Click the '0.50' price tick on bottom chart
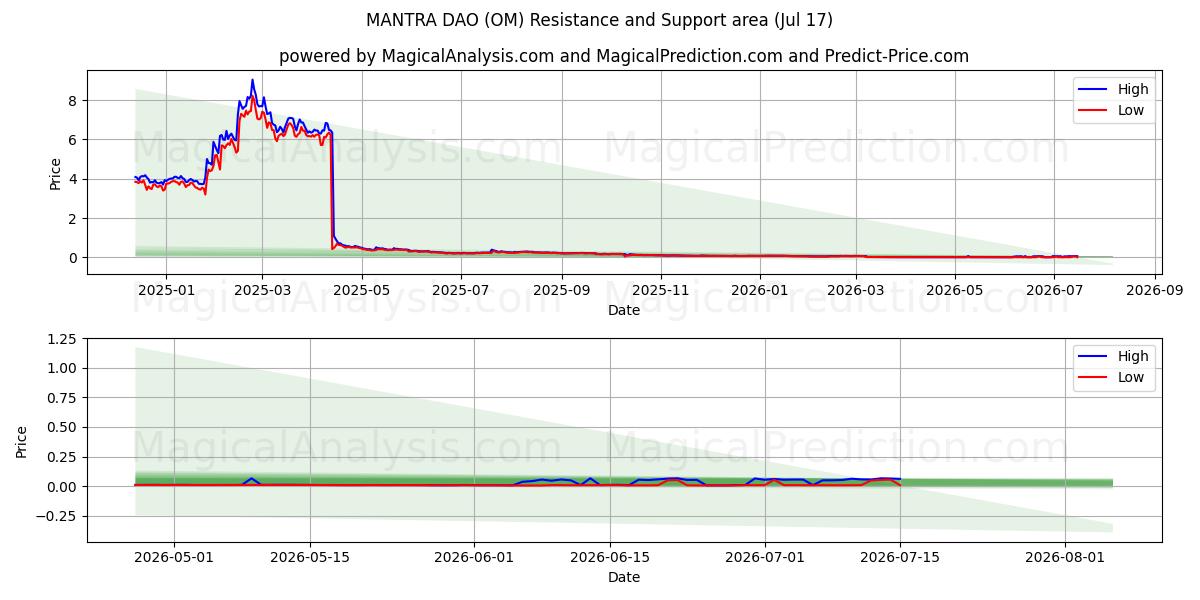Viewport: 1200px width, 600px height. pyautogui.click(x=62, y=427)
